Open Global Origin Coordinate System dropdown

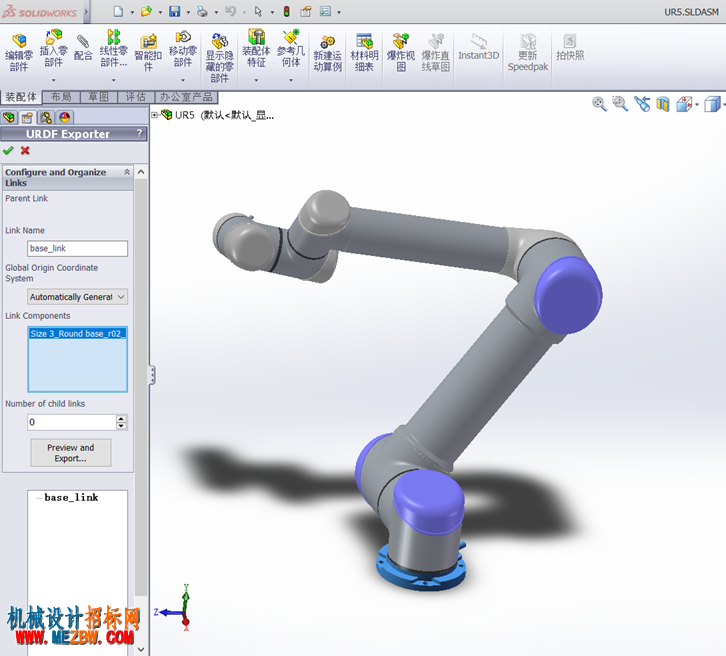(77, 297)
